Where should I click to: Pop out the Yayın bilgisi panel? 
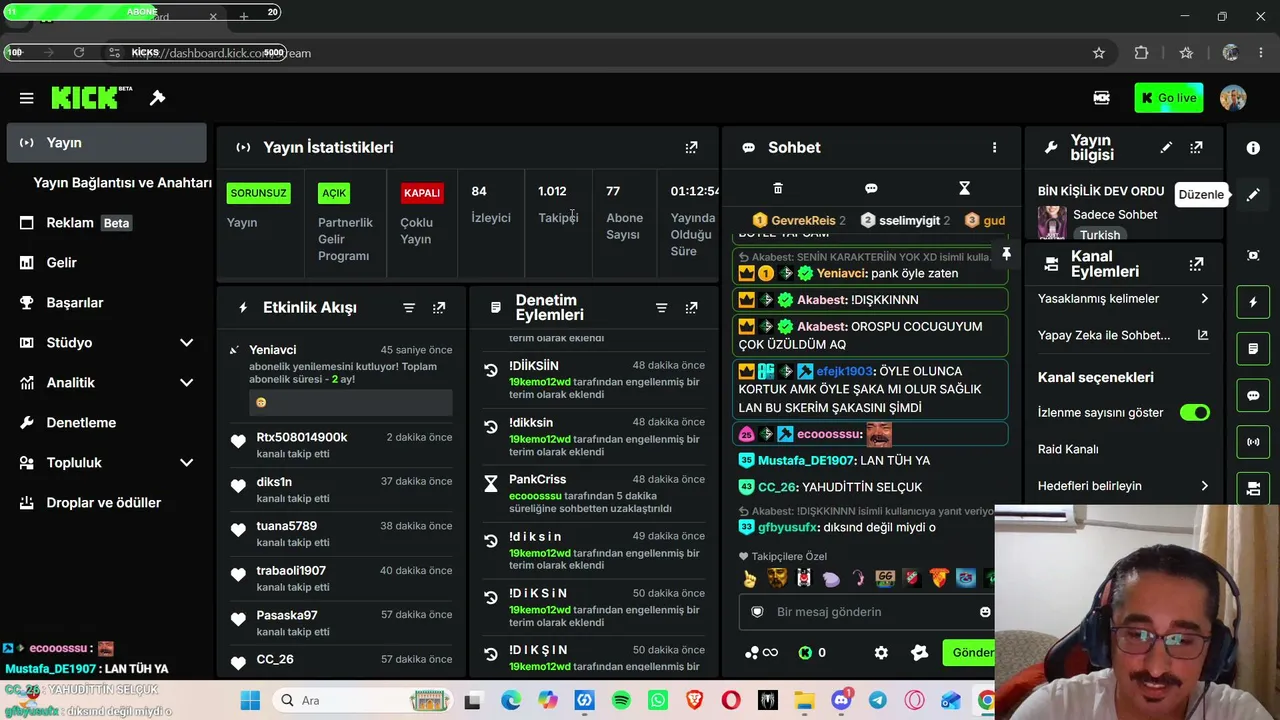[1196, 147]
